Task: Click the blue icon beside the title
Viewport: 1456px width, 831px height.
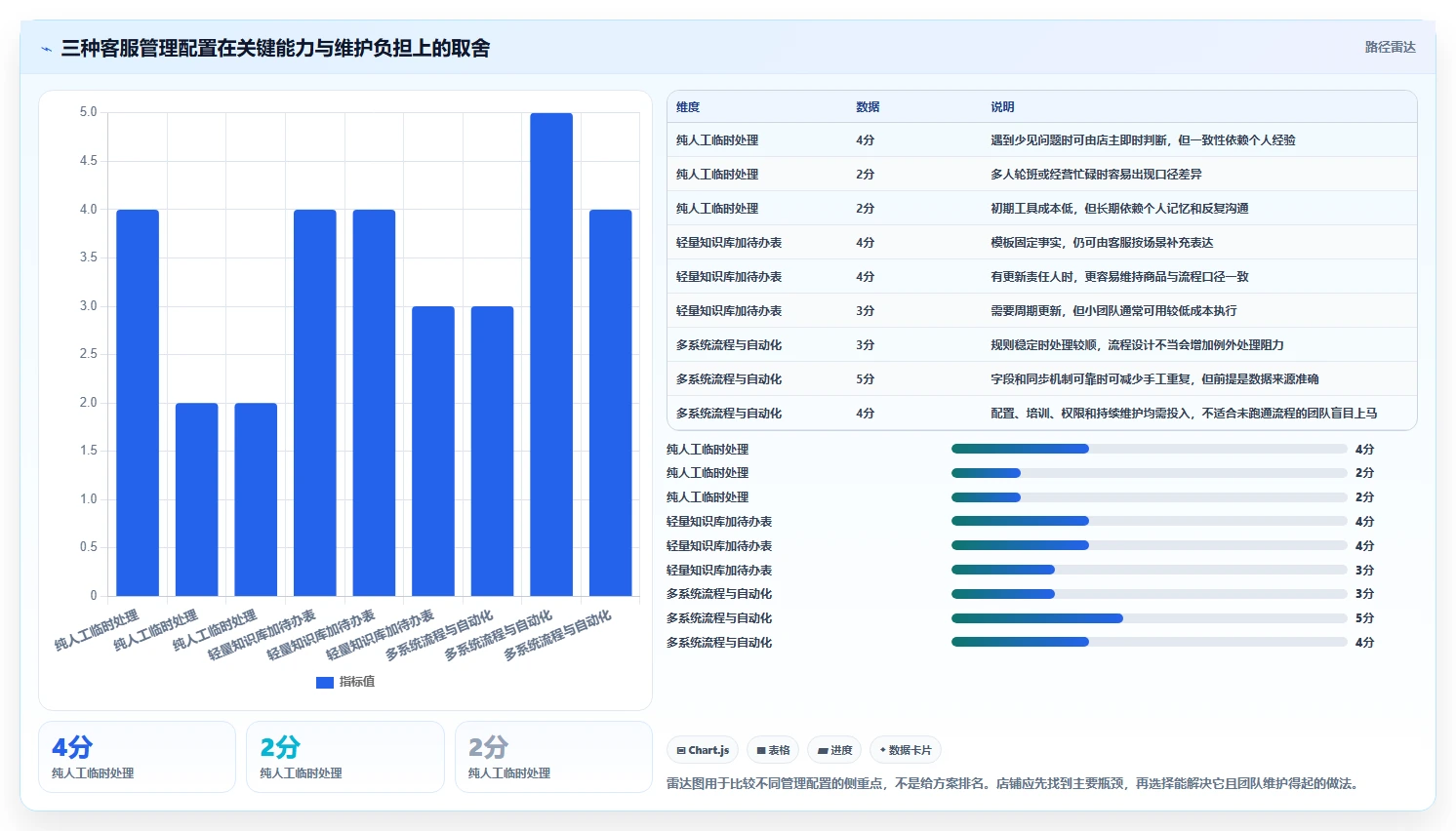Action: coord(46,49)
